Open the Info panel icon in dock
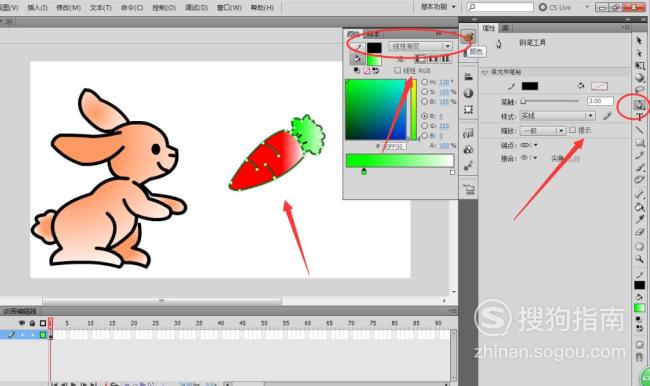 click(x=468, y=93)
